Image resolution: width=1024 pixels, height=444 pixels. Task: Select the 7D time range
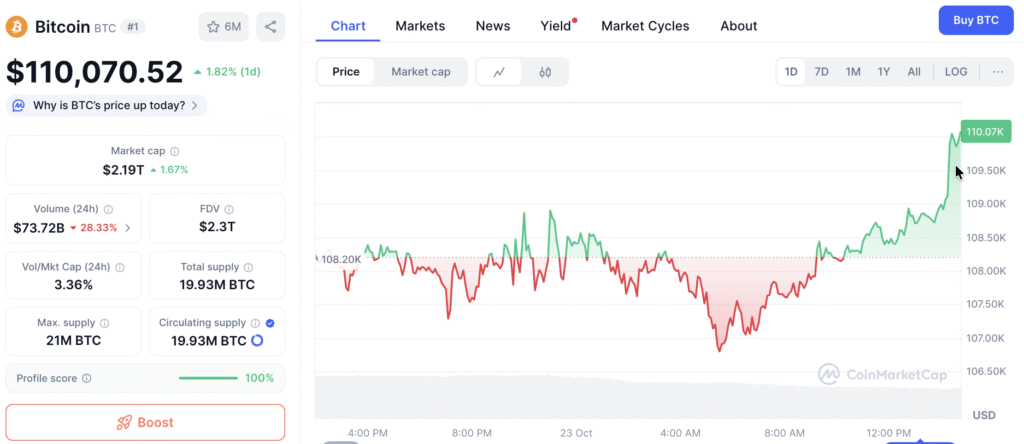coord(821,72)
